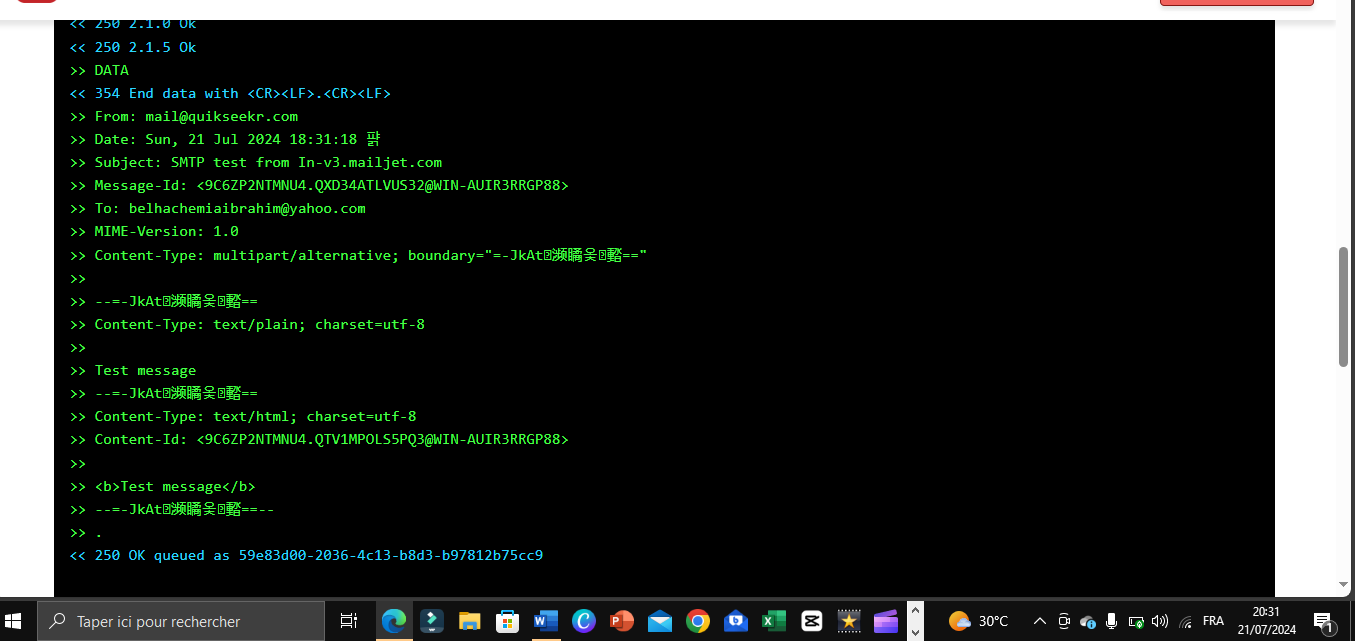Click the 'Subject: SMTP test' line
The height and width of the screenshot is (641, 1355).
256,162
